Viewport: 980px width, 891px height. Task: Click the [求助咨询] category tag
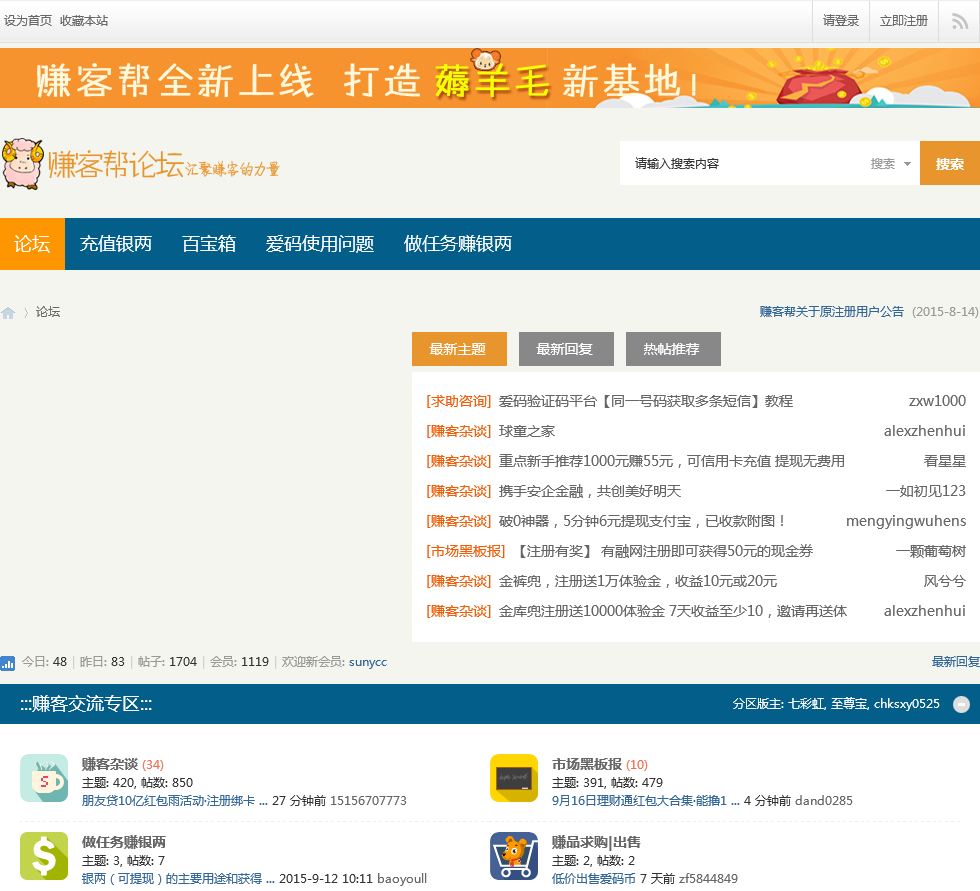[x=459, y=401]
